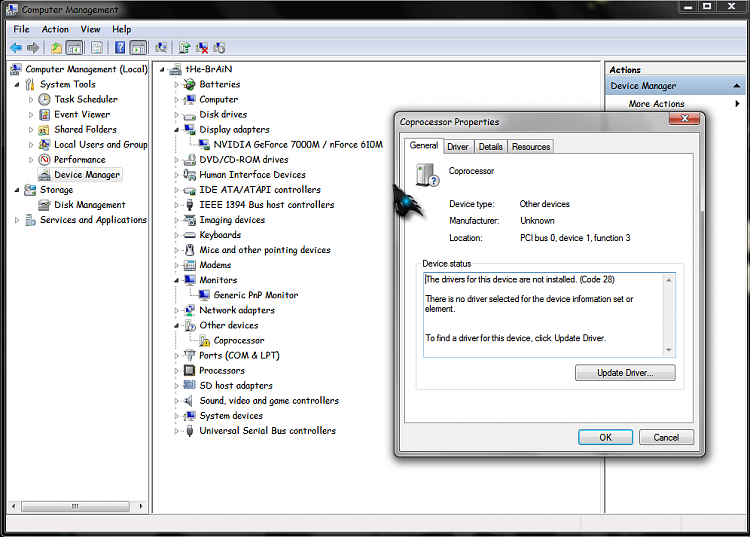
Task: Click Uninstall device icon with red X
Action: 202,48
